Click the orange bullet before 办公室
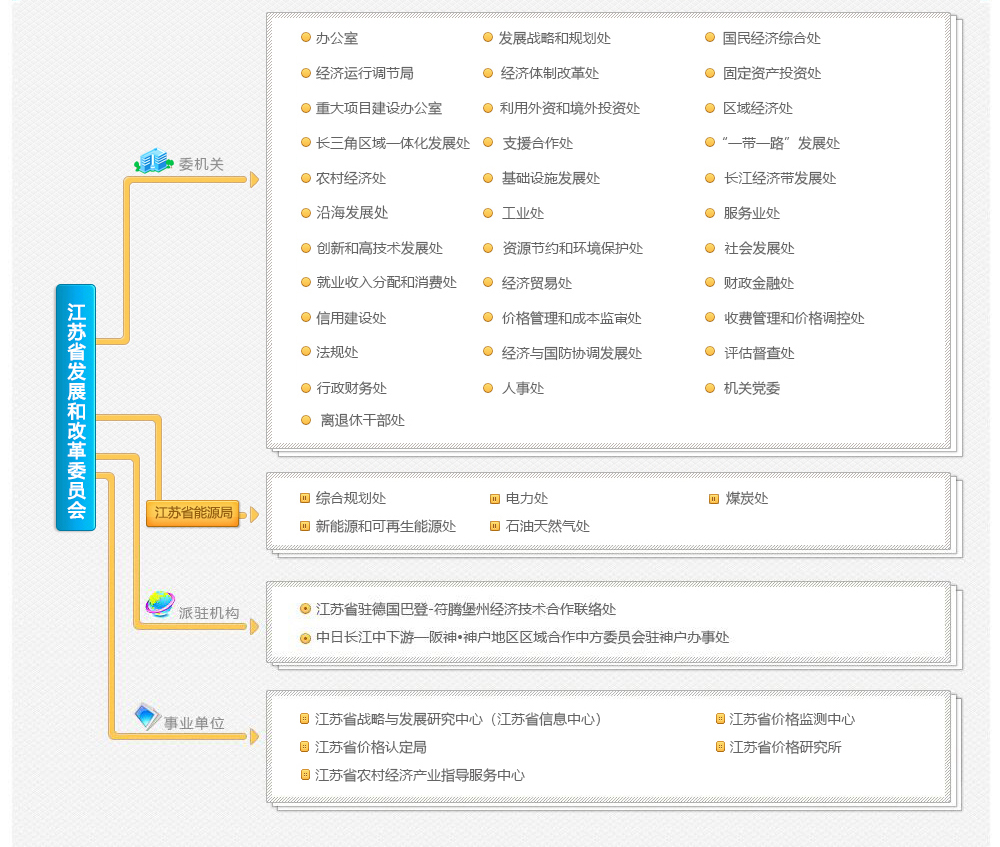This screenshot has width=1000, height=847. tap(306, 38)
